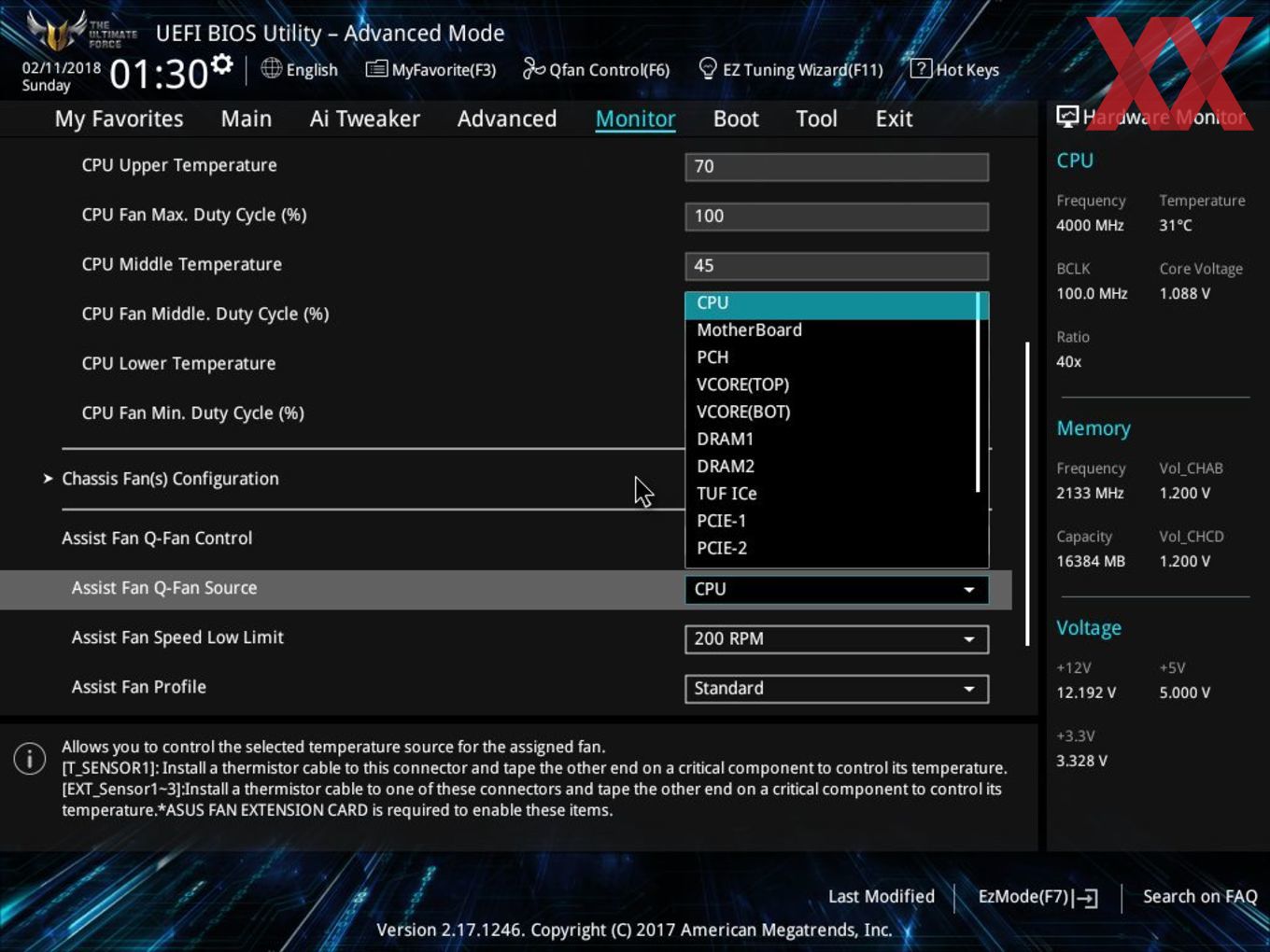Select Assist Fan Q-Fan Control row
The image size is (1270, 952).
[x=157, y=538]
